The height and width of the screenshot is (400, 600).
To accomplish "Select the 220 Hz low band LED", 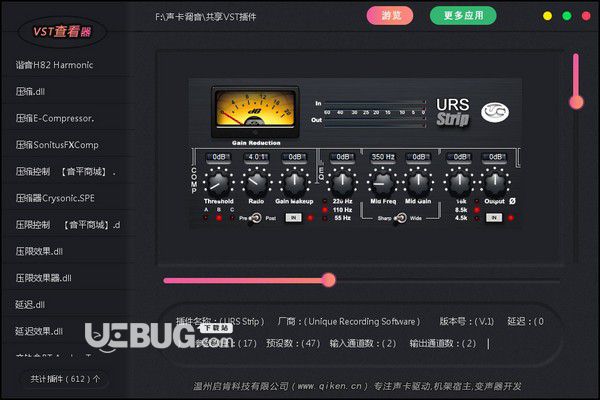I will (325, 201).
